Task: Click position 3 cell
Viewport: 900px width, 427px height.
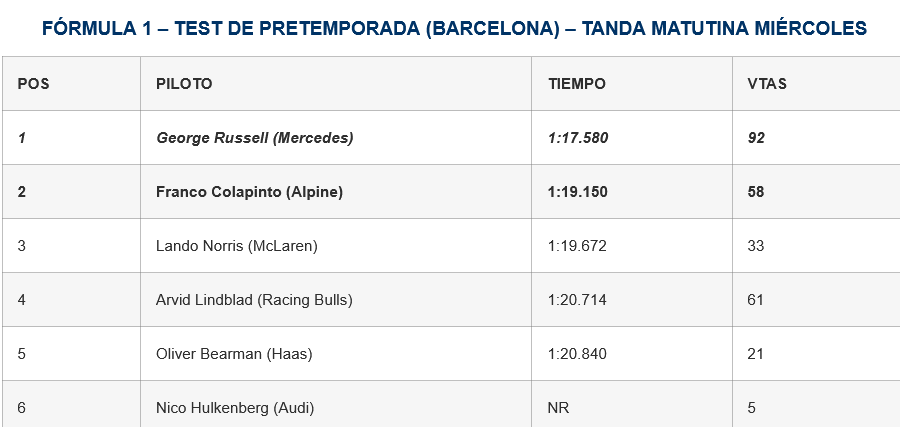Action: 22,246
